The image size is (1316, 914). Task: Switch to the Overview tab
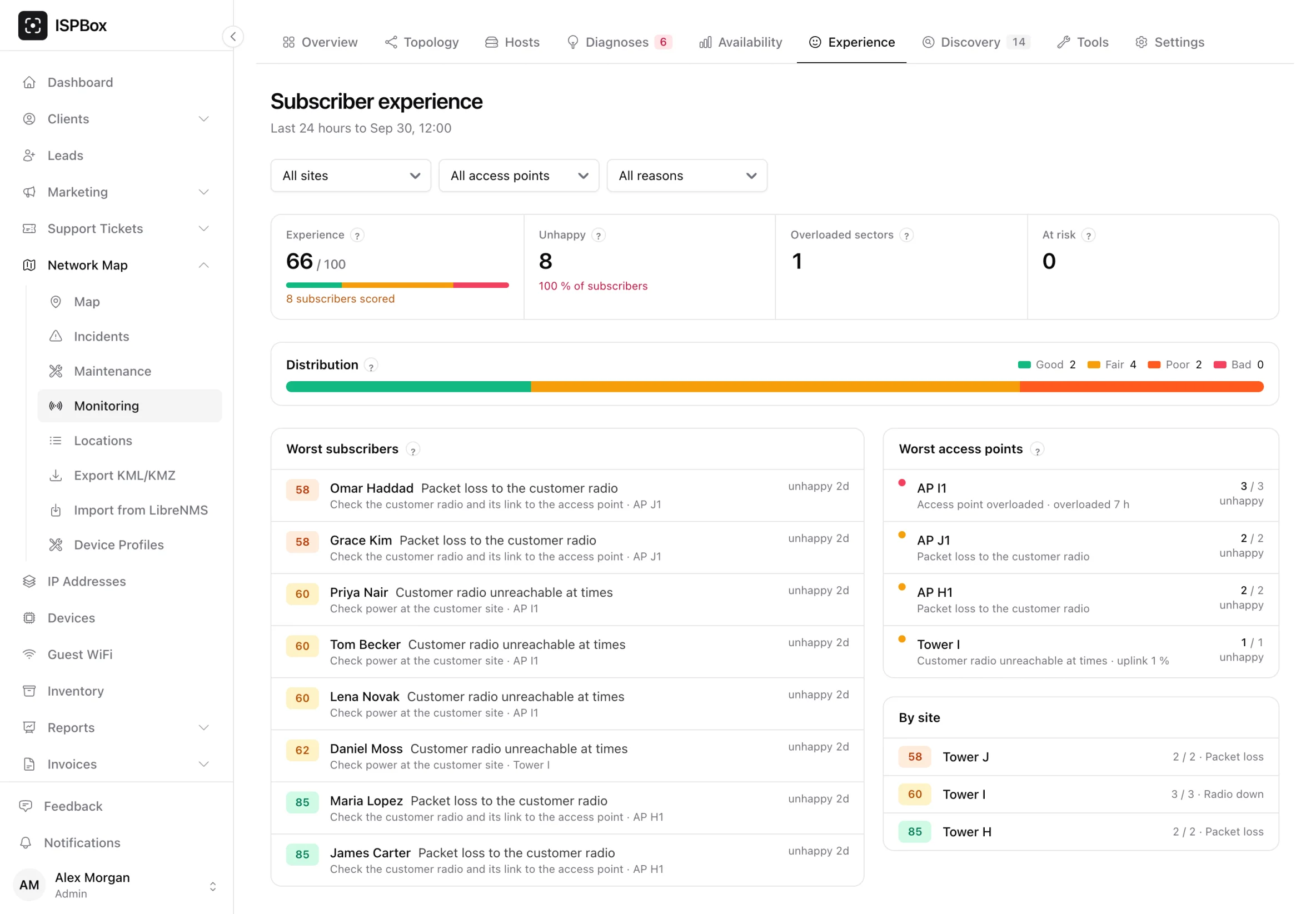tap(320, 42)
